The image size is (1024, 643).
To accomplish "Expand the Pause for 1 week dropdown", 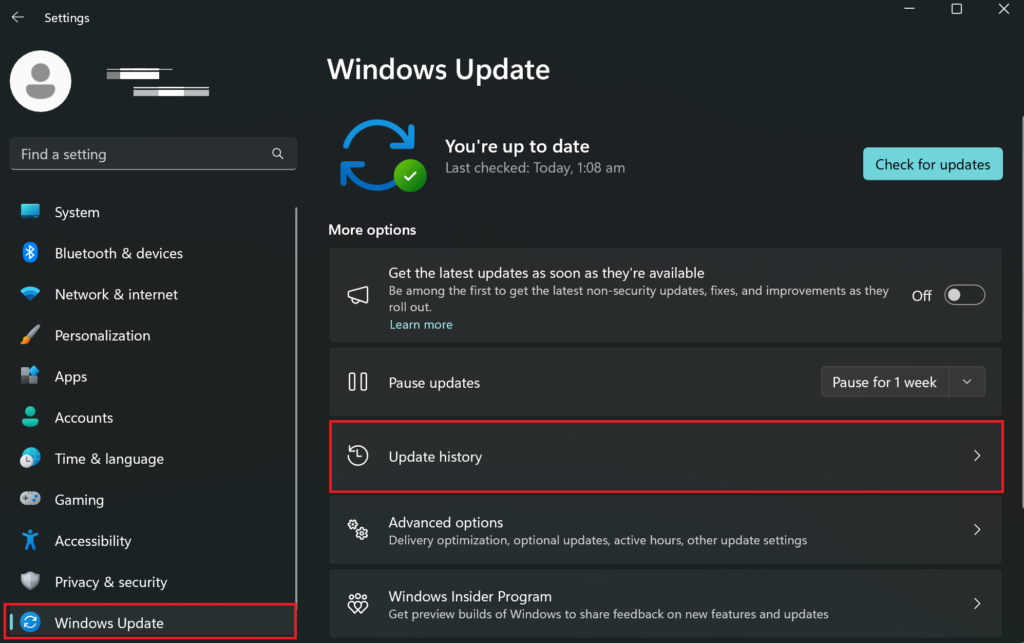I will coord(966,382).
